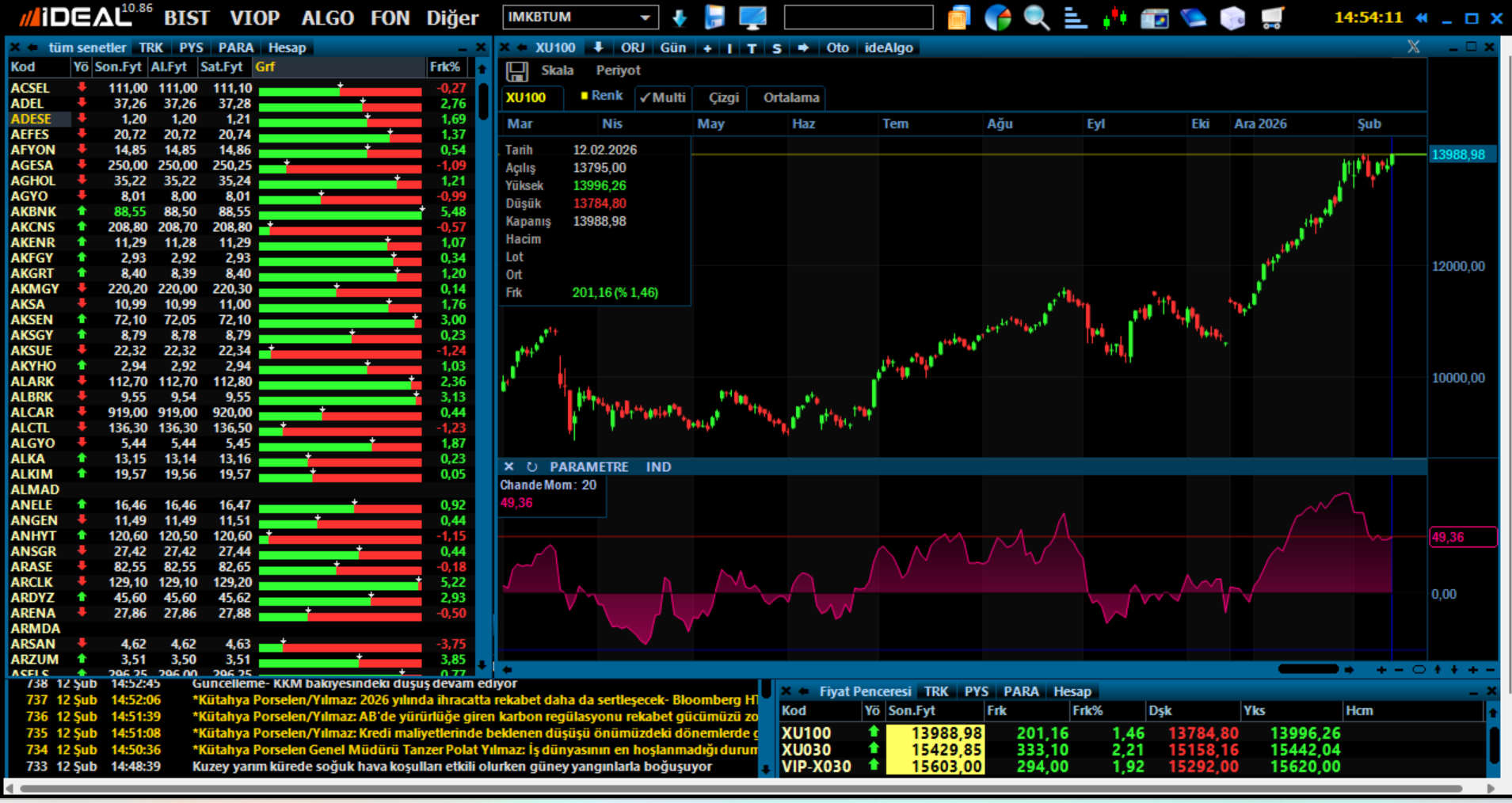The width and height of the screenshot is (1512, 803).
Task: Click the blue floppy disk save icon
Action: [714, 17]
